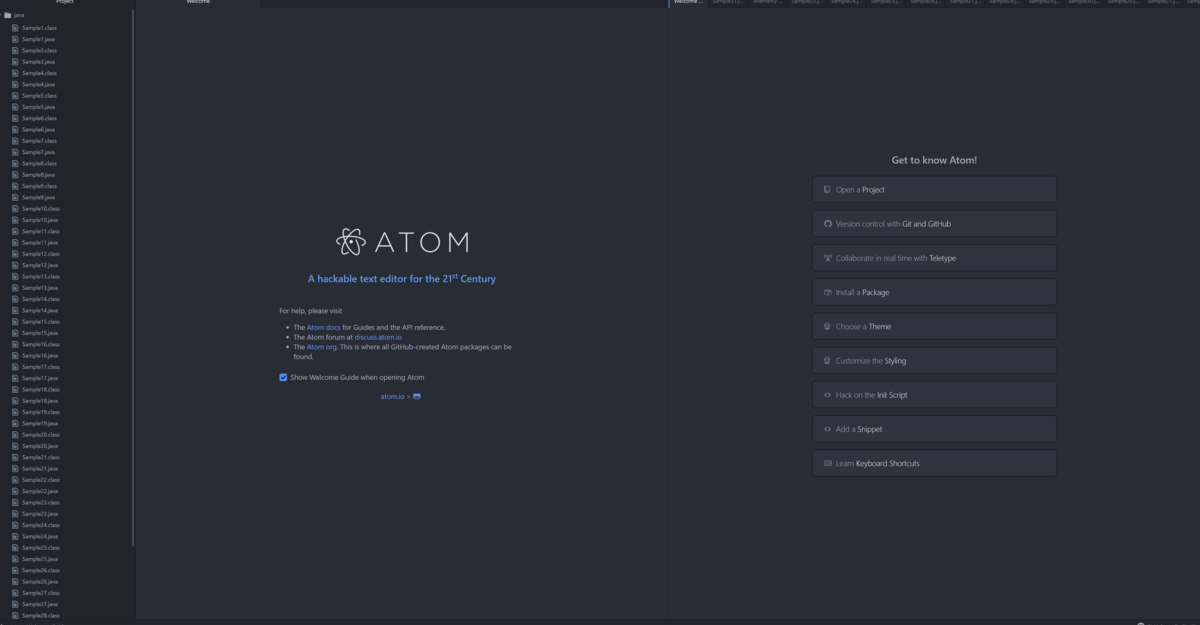Expand the Add a Snippet card
The width and height of the screenshot is (1200, 625).
tap(934, 429)
